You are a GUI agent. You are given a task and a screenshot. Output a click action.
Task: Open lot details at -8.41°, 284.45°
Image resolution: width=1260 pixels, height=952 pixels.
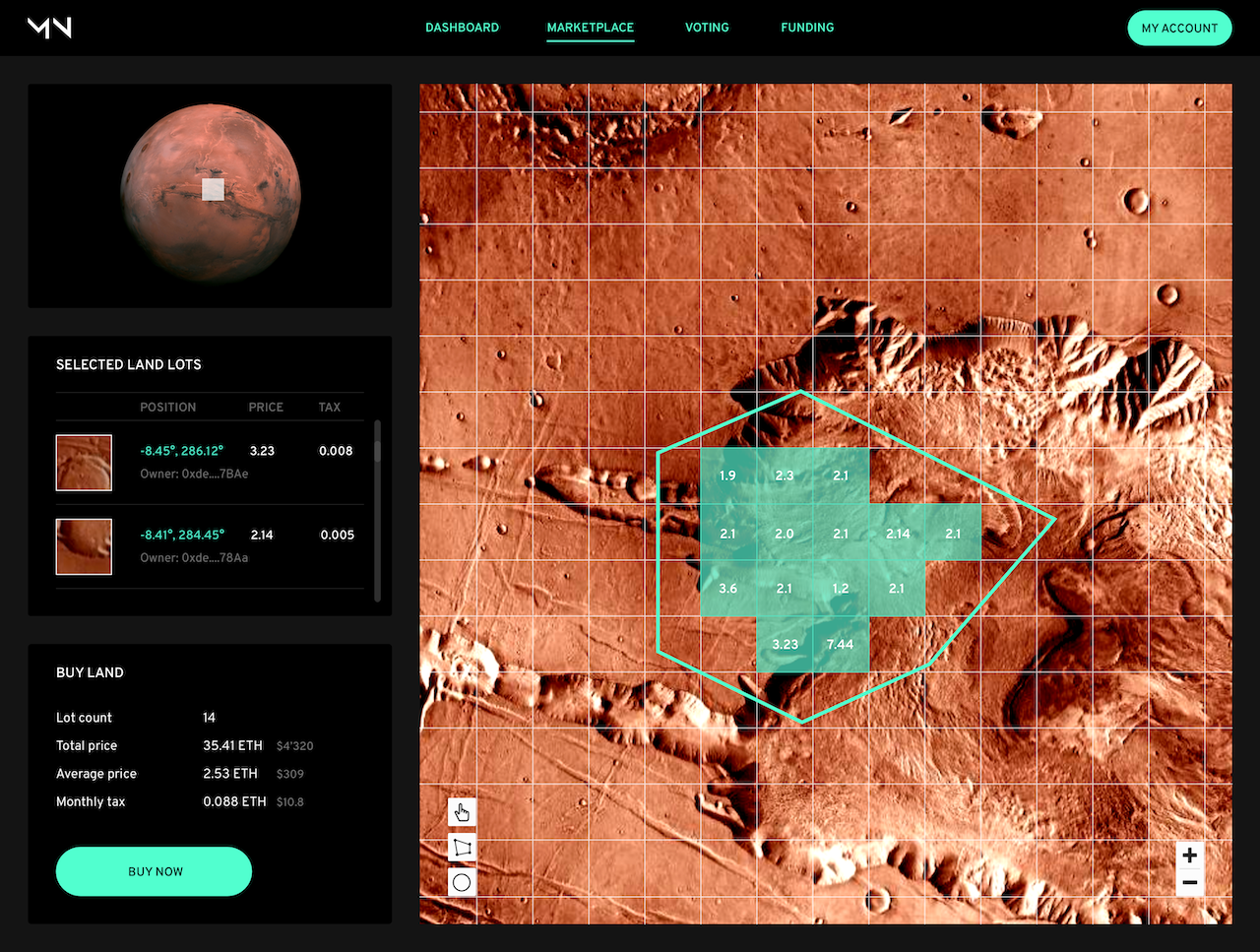point(182,535)
